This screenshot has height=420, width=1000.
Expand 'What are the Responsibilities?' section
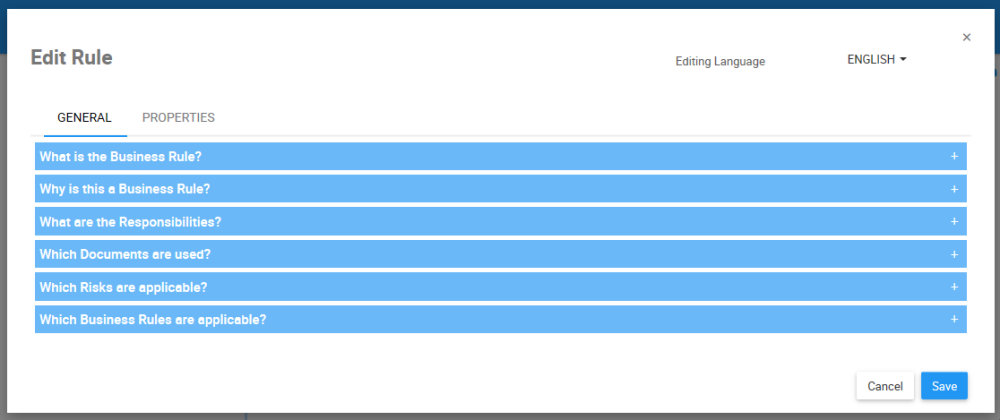130,221
